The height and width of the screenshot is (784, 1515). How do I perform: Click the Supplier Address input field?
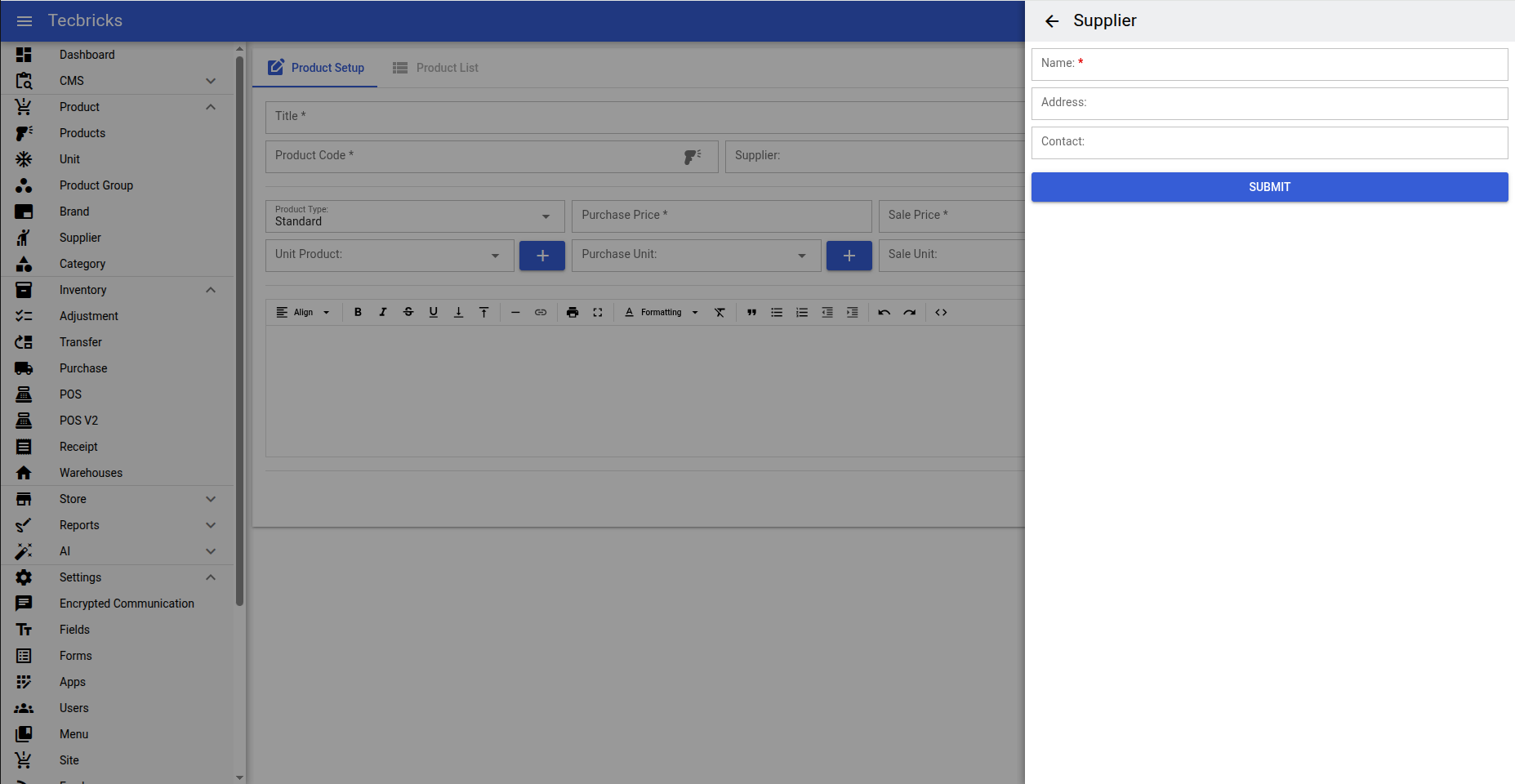(x=1269, y=104)
